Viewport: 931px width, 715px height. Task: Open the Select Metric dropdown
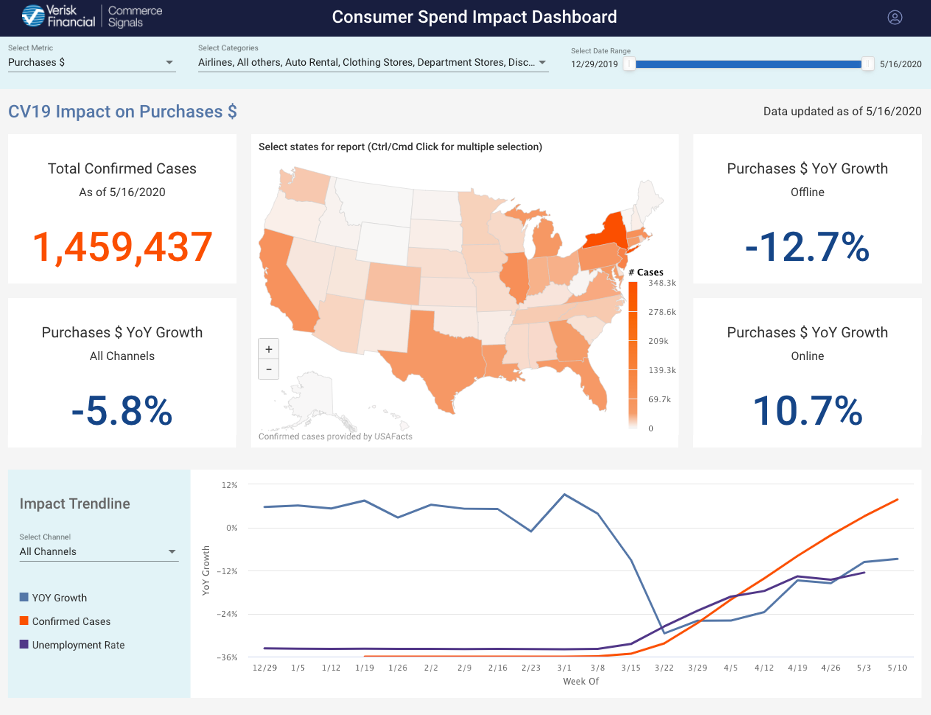click(91, 63)
